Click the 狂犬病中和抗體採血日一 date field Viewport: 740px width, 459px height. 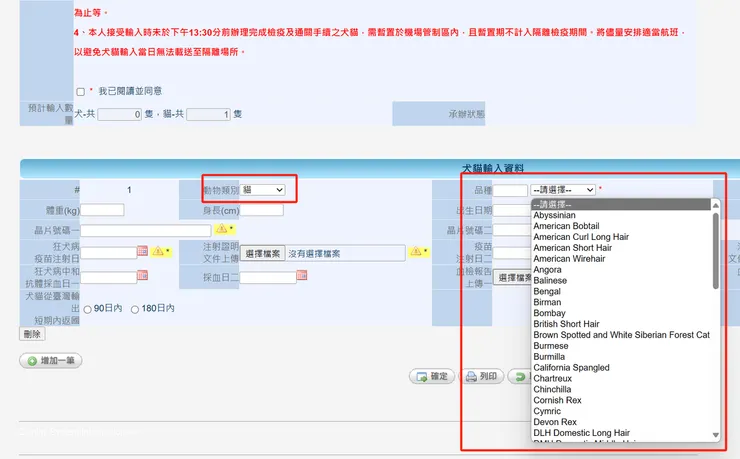[x=109, y=277]
